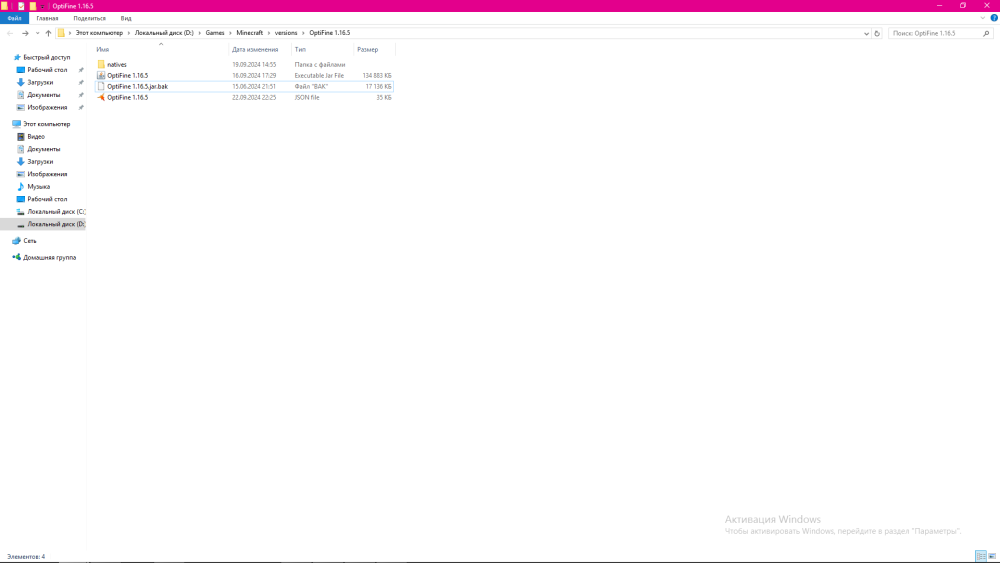Open pinned Рабочий стол under quick access
1000x563 pixels.
pos(47,70)
